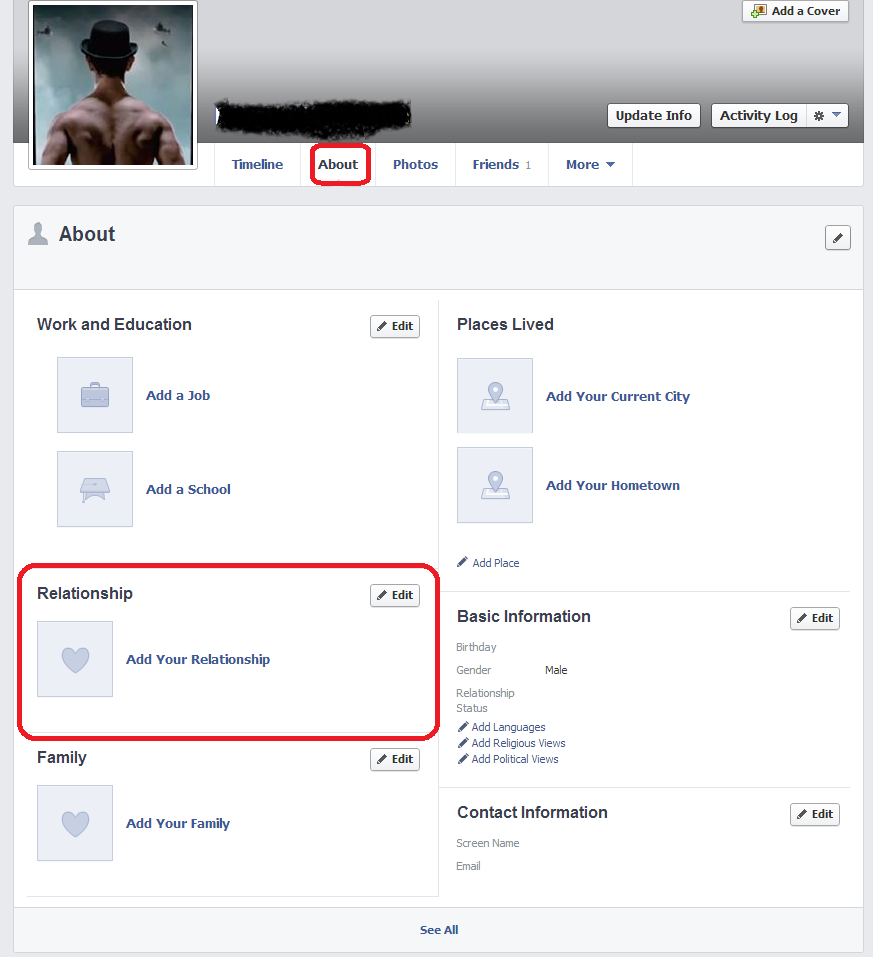Edit the Basic Information section
Viewport: 873px width, 957px height.
(815, 618)
